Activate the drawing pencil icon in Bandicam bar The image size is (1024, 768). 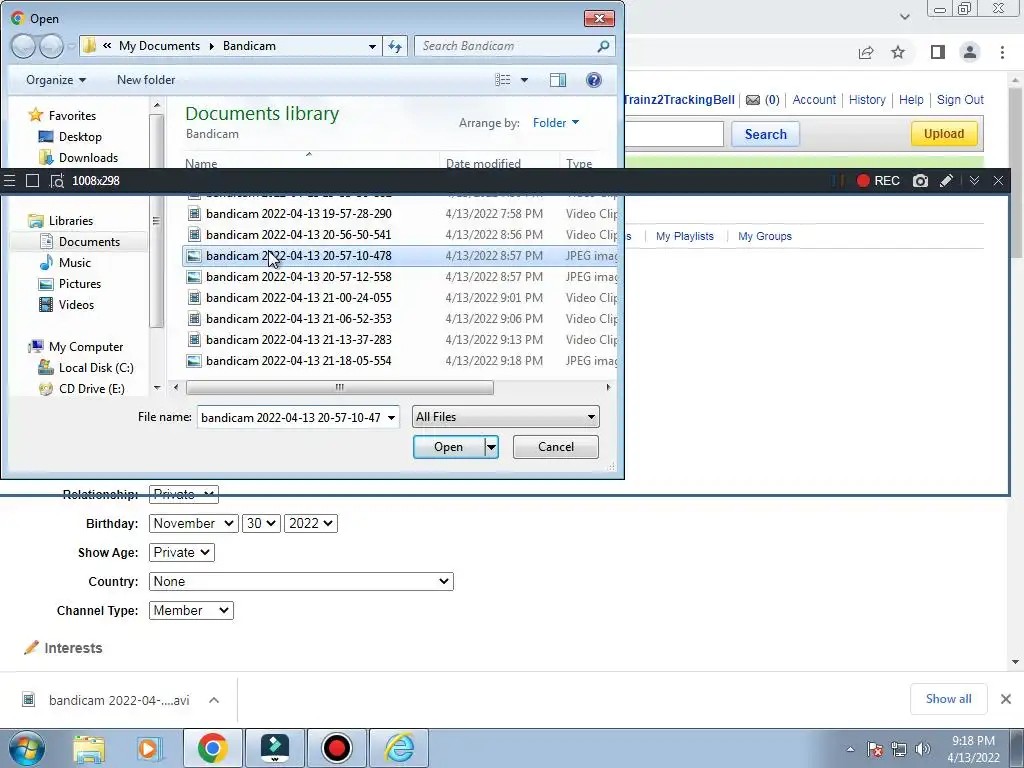pyautogui.click(x=946, y=181)
